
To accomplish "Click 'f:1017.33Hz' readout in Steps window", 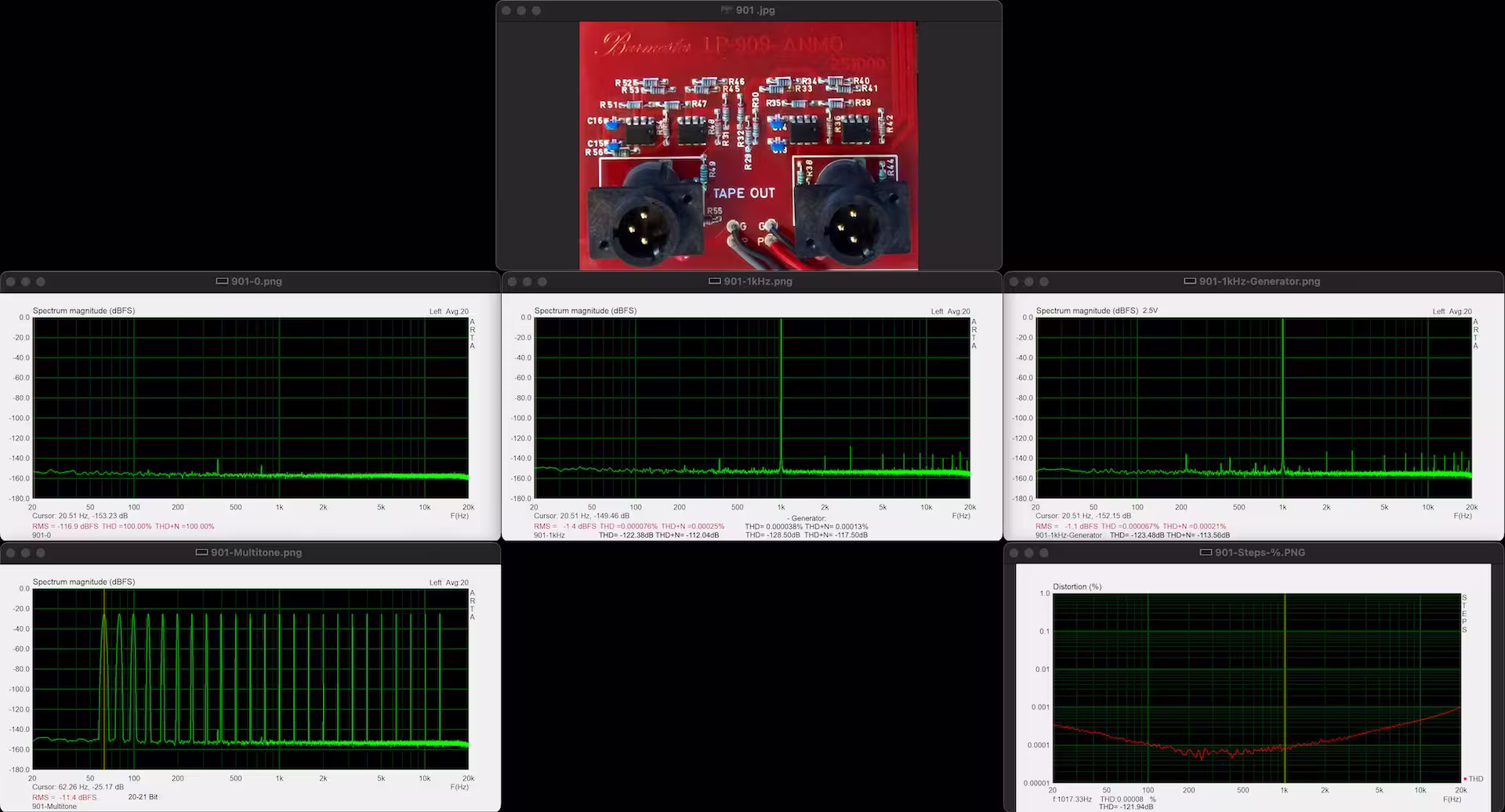I will pos(1072,799).
